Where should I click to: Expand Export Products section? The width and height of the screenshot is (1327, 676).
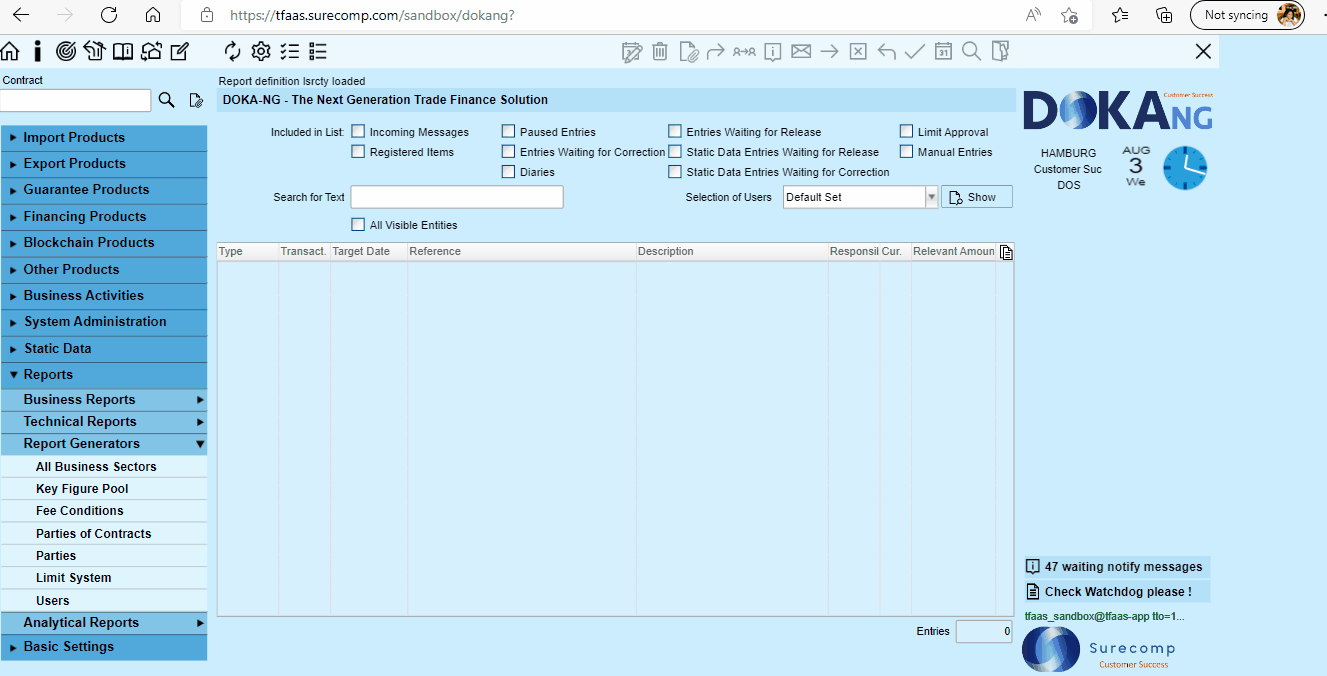[104, 164]
